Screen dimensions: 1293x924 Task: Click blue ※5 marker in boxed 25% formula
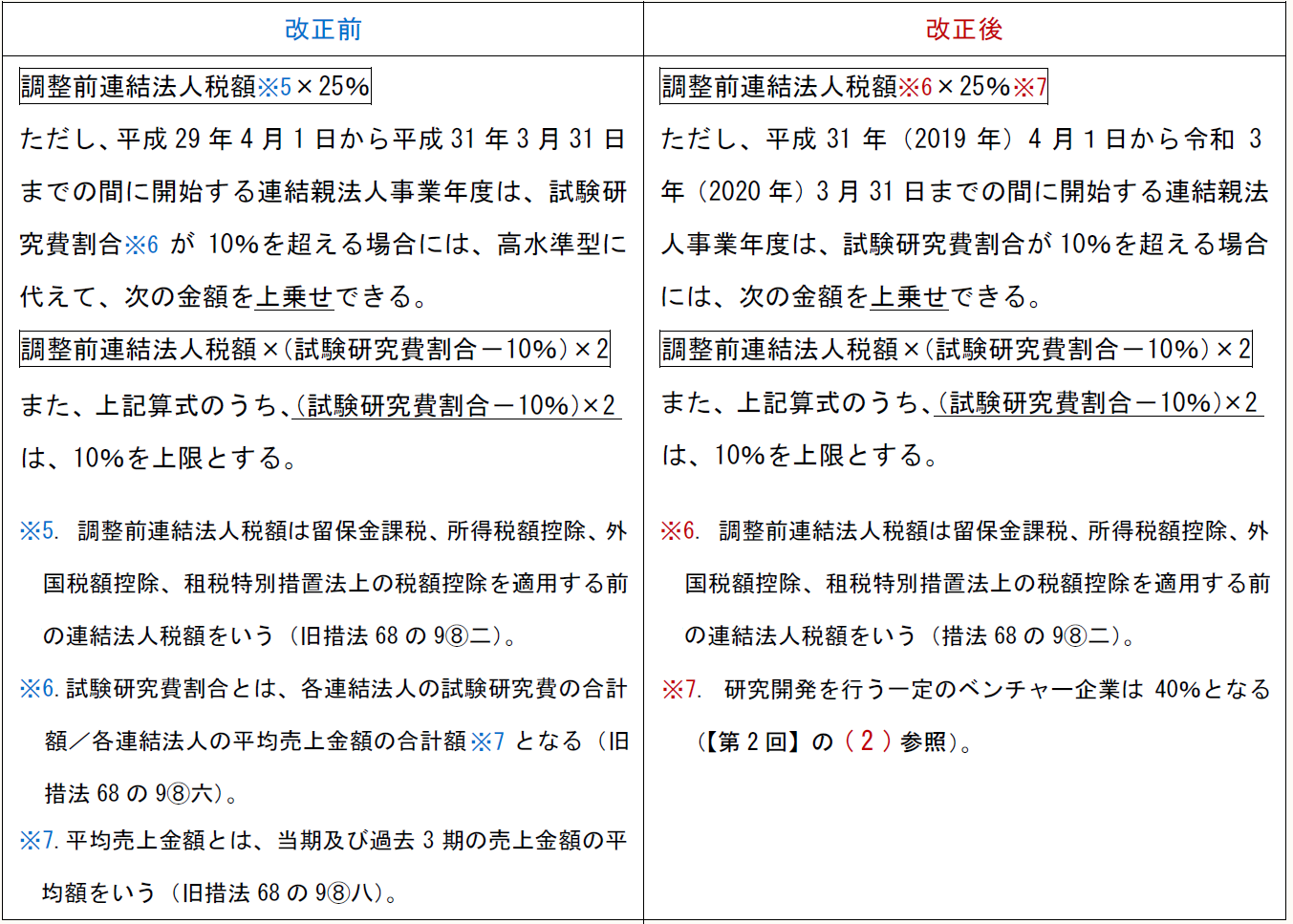point(274,87)
